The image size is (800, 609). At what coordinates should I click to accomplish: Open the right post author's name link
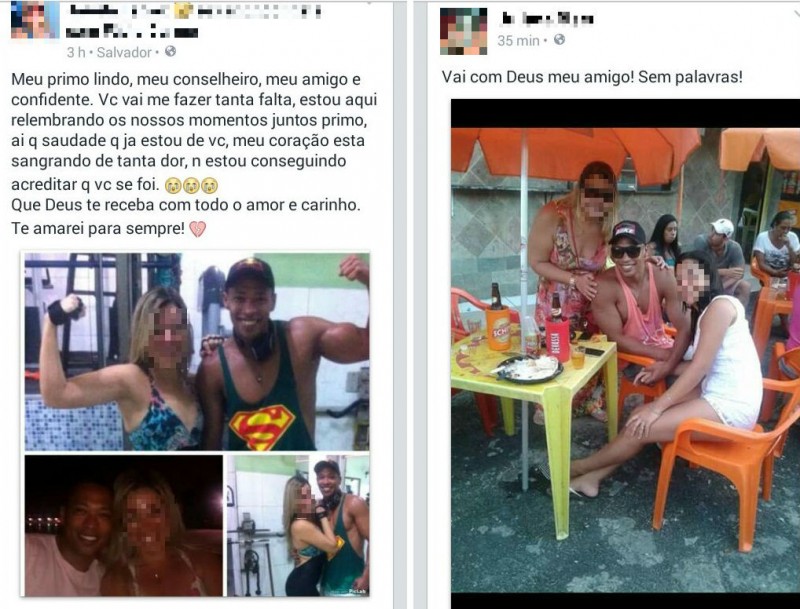coord(547,19)
